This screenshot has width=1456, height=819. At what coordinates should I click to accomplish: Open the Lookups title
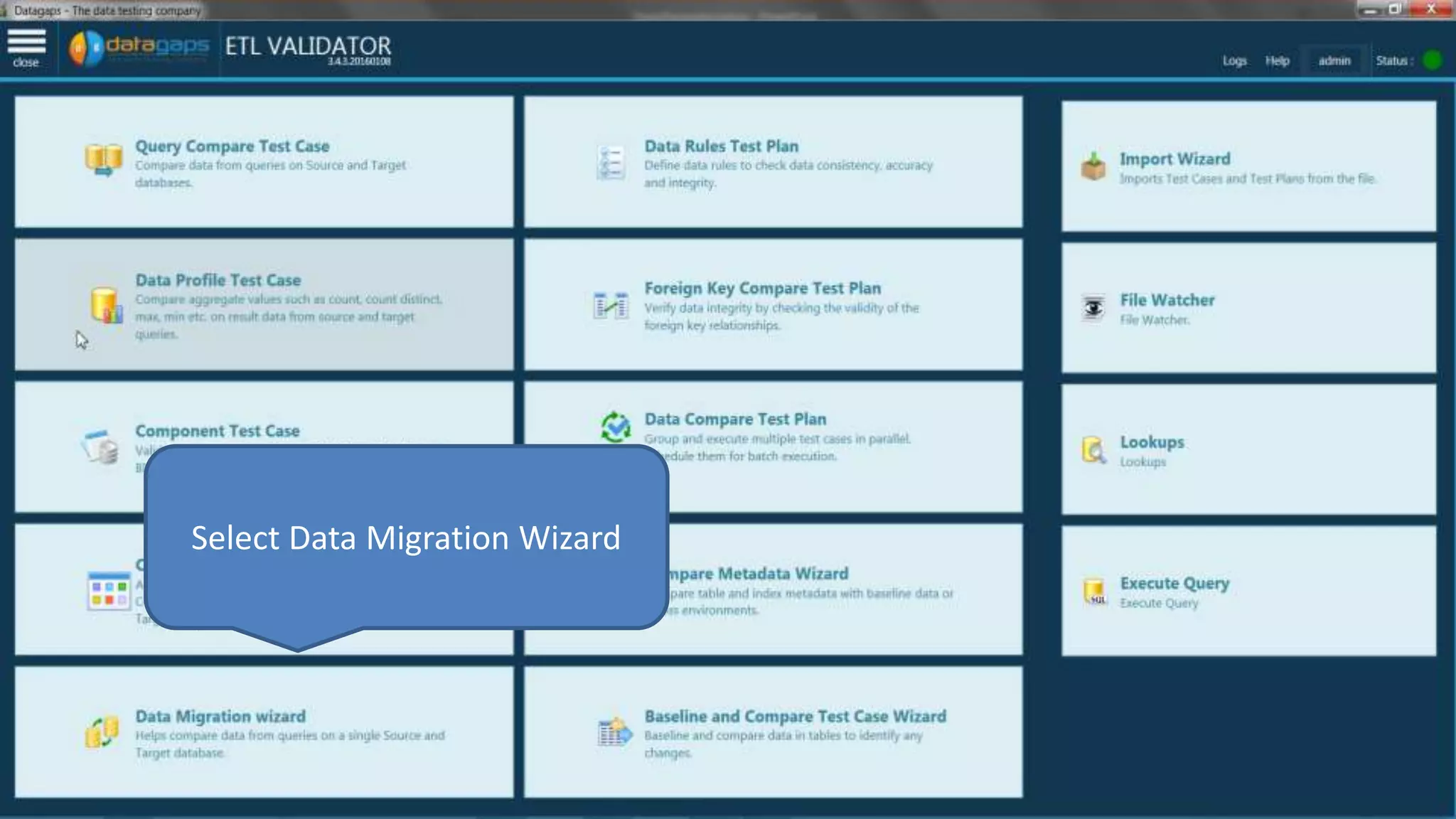pos(1152,441)
